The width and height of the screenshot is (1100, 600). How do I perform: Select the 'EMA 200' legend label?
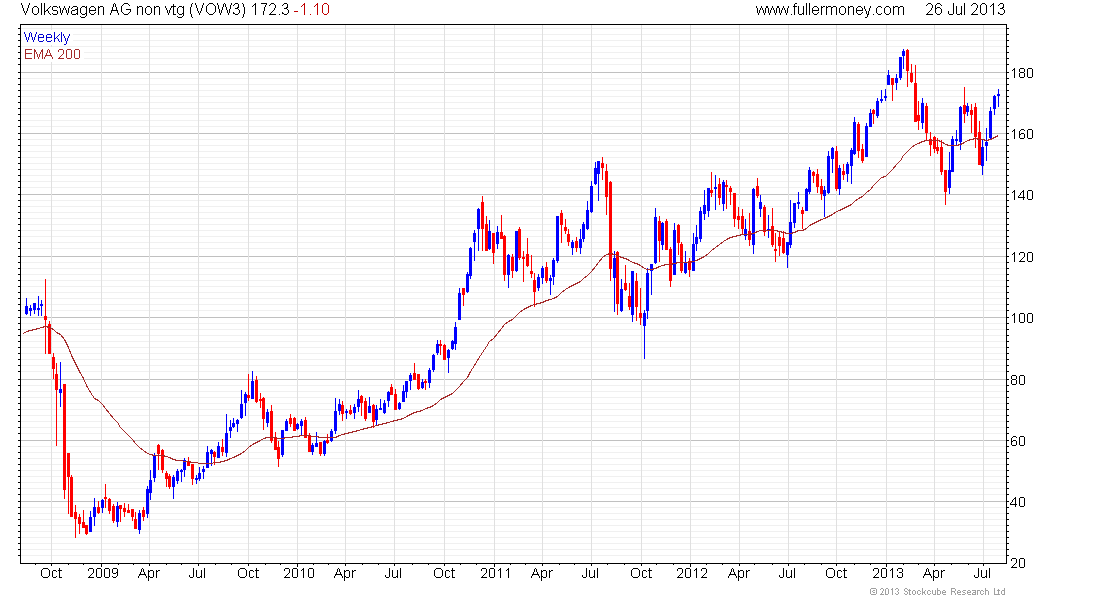[53, 55]
